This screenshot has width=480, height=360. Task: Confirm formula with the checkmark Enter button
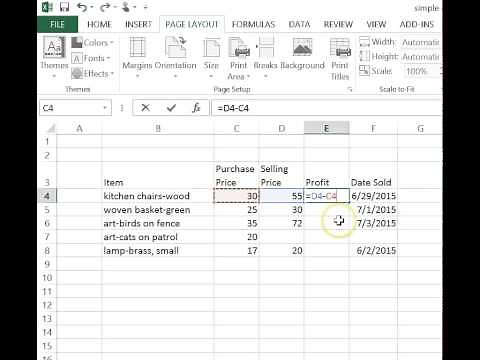(171, 108)
